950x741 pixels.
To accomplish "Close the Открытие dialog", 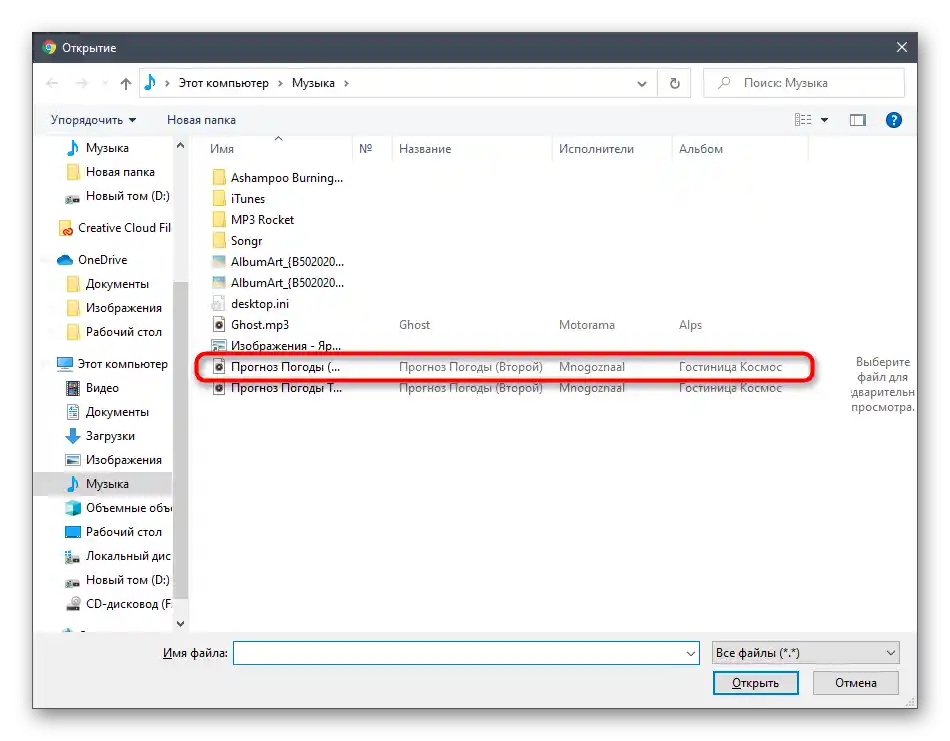I will 902,47.
